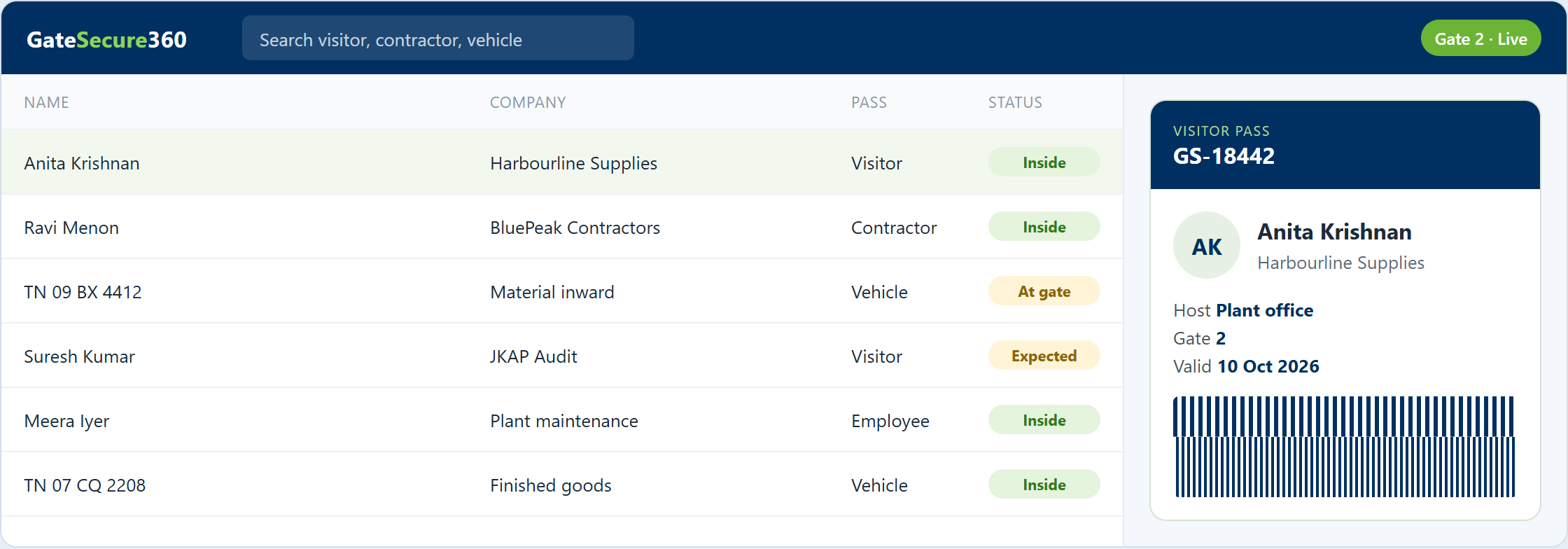Click the Material inward cell

pos(552,292)
